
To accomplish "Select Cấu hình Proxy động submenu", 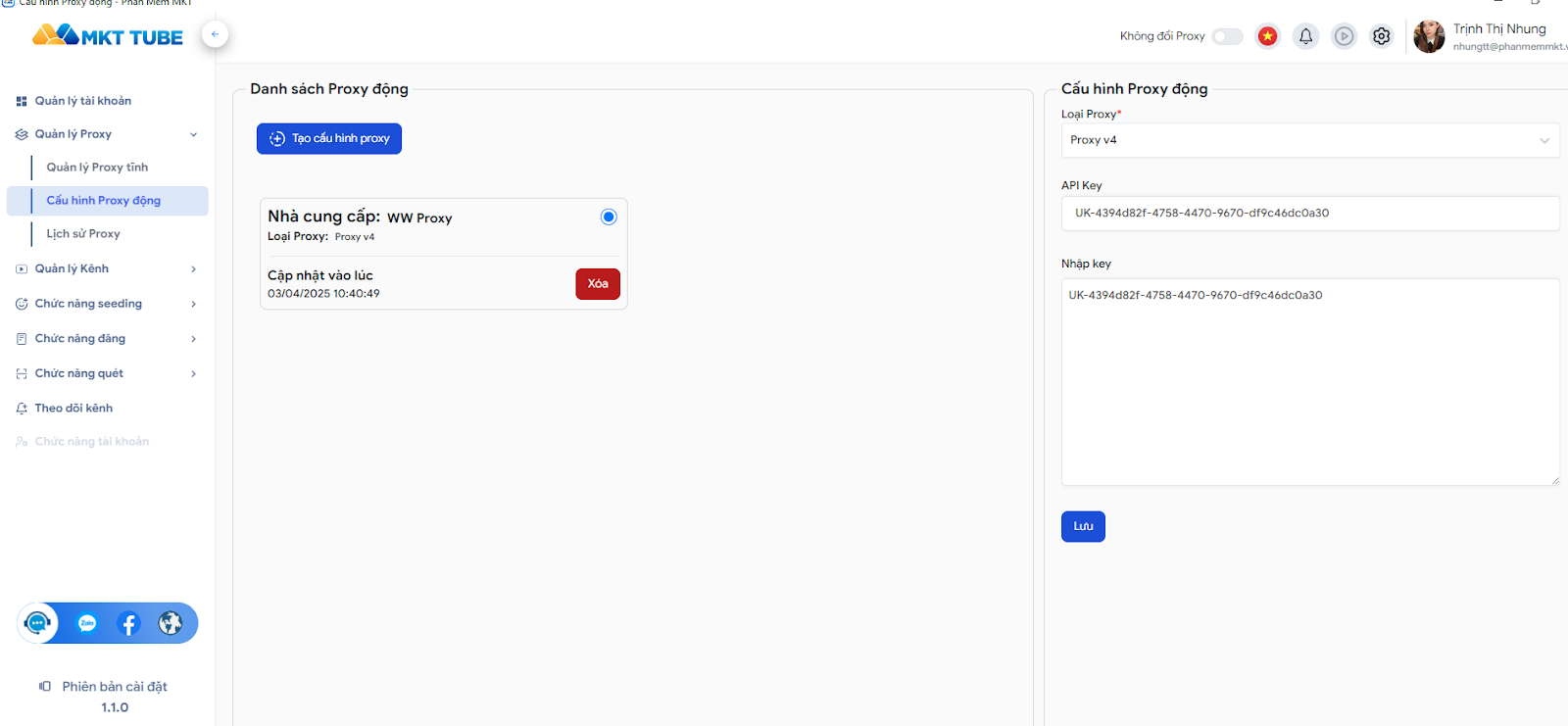I will (108, 201).
